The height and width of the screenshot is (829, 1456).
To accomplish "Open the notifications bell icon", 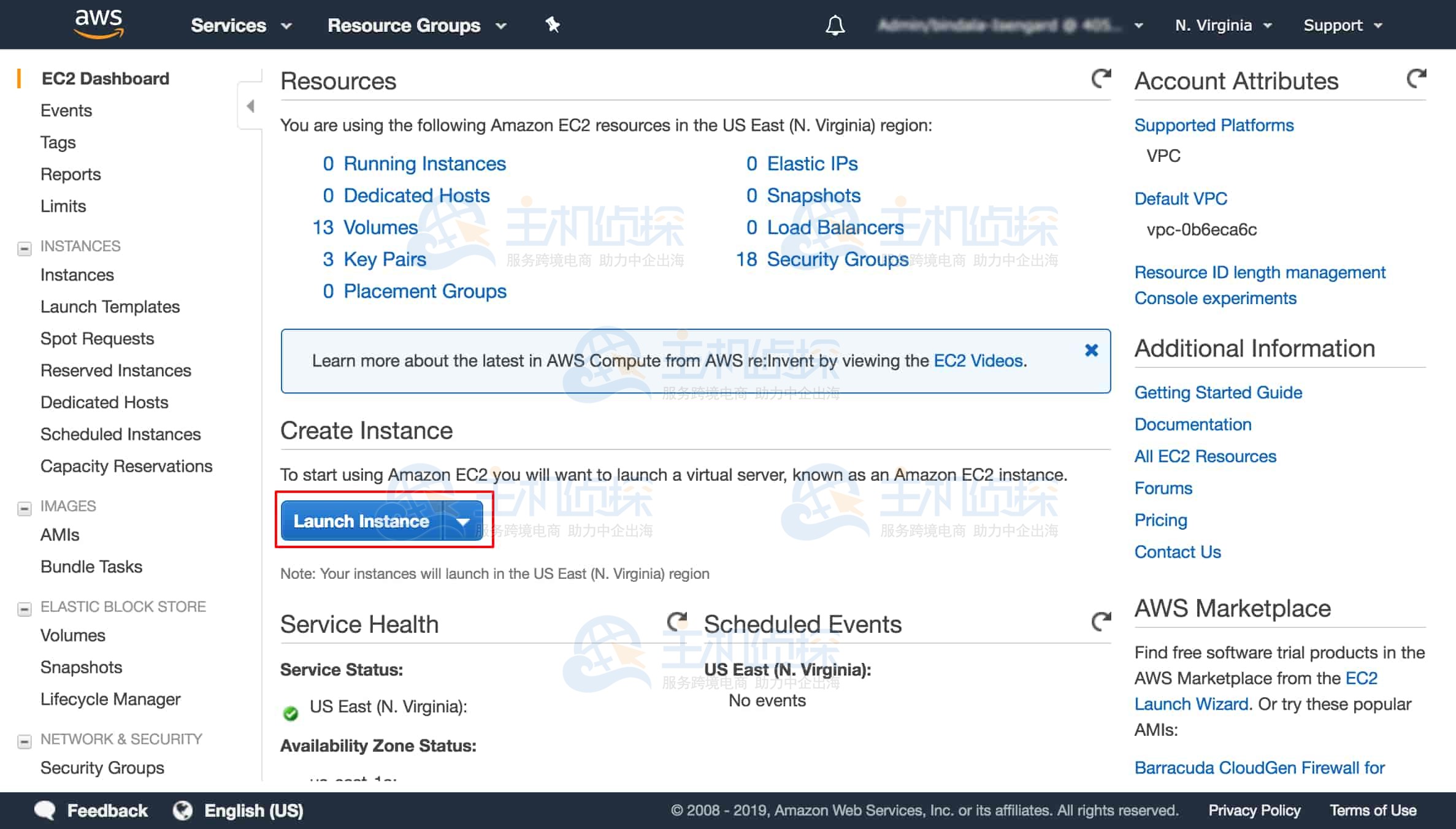I will (x=835, y=26).
